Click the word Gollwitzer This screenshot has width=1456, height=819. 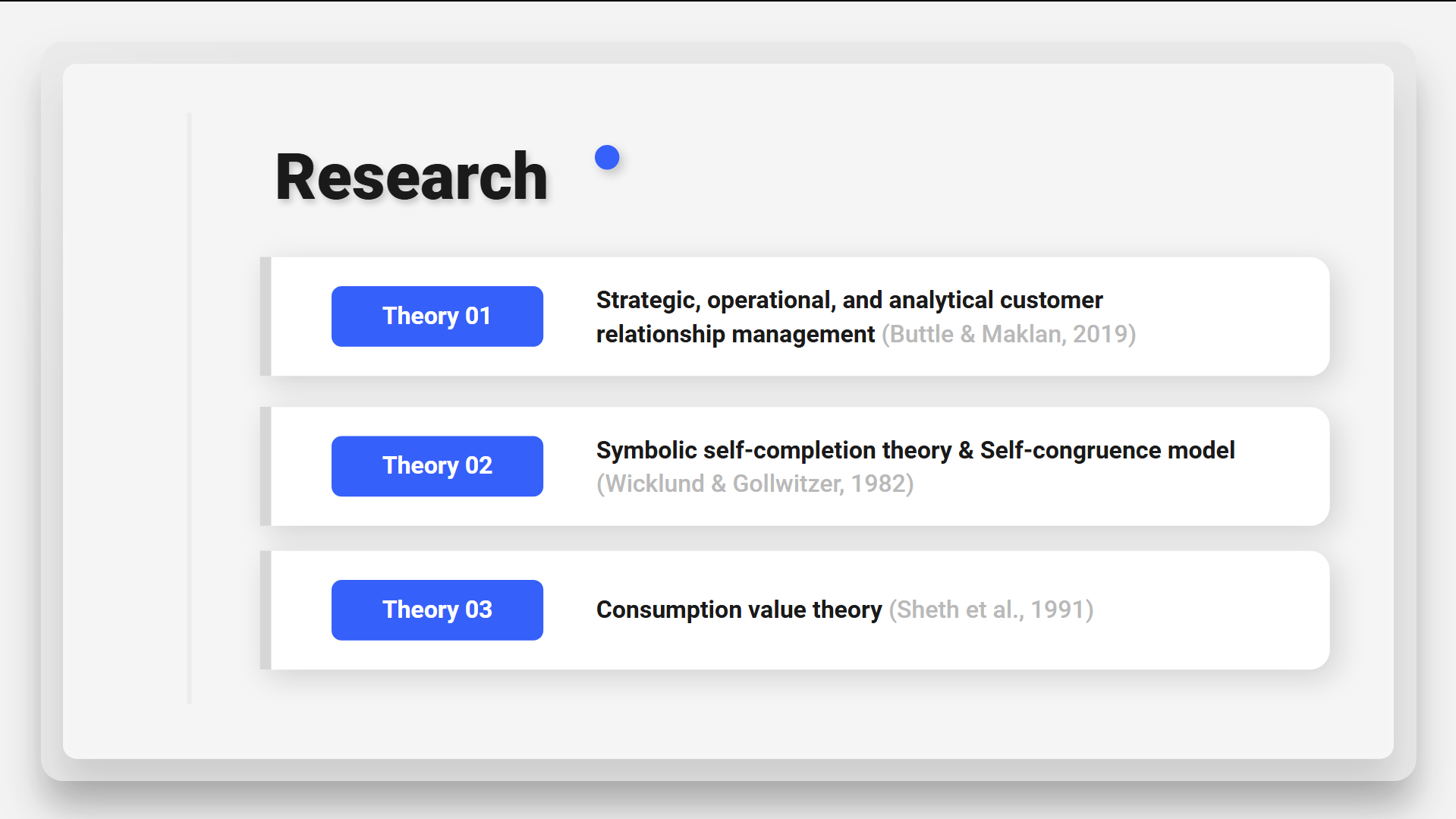pyautogui.click(x=788, y=484)
